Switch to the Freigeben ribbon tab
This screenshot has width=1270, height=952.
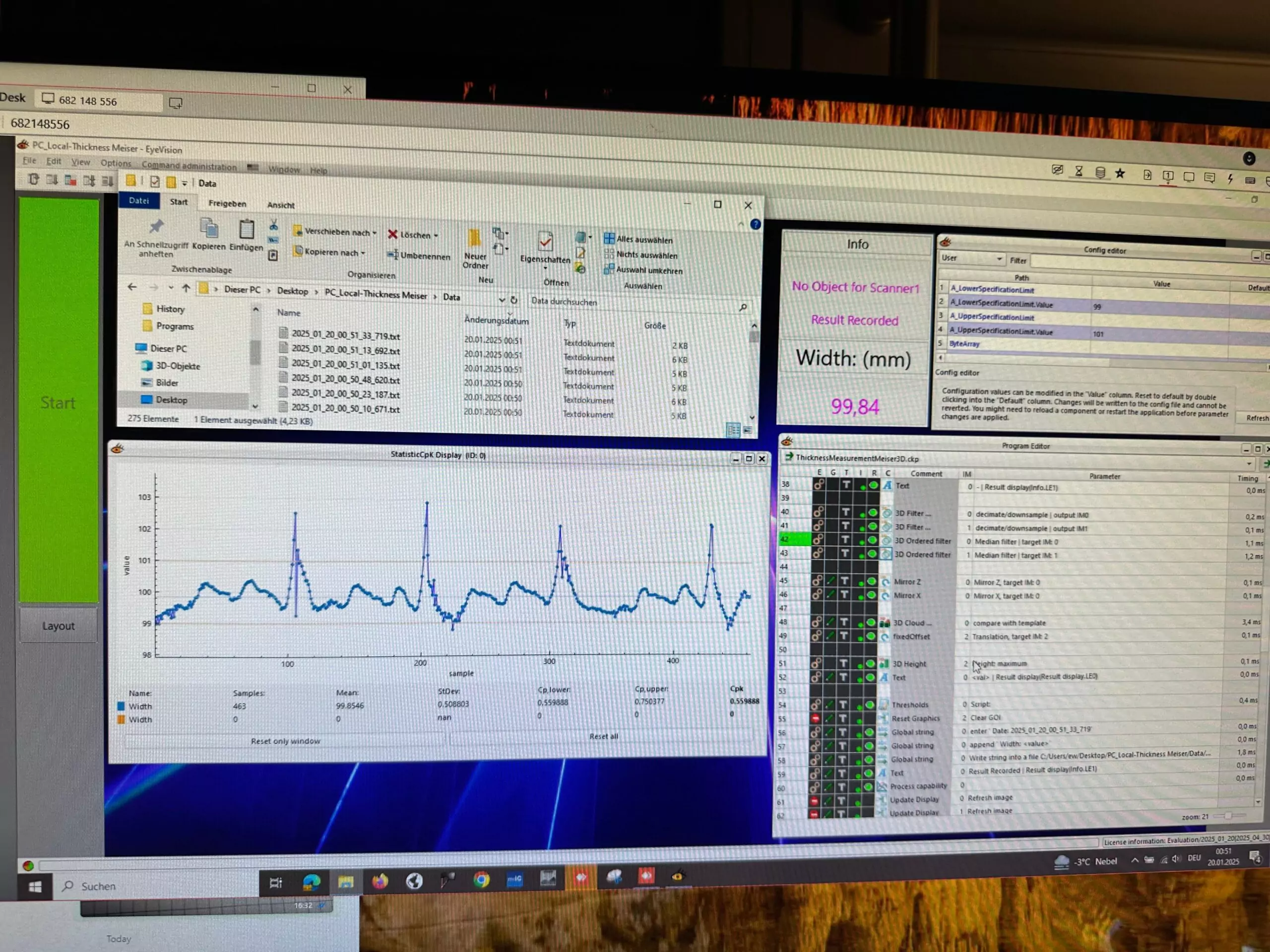pos(227,204)
